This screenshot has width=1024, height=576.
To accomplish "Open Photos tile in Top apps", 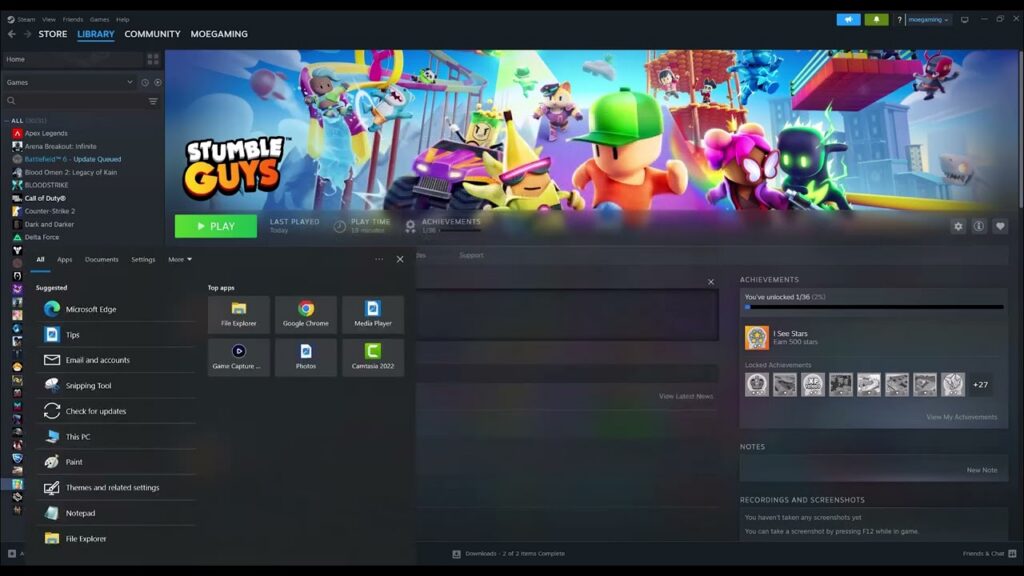I will [x=306, y=357].
